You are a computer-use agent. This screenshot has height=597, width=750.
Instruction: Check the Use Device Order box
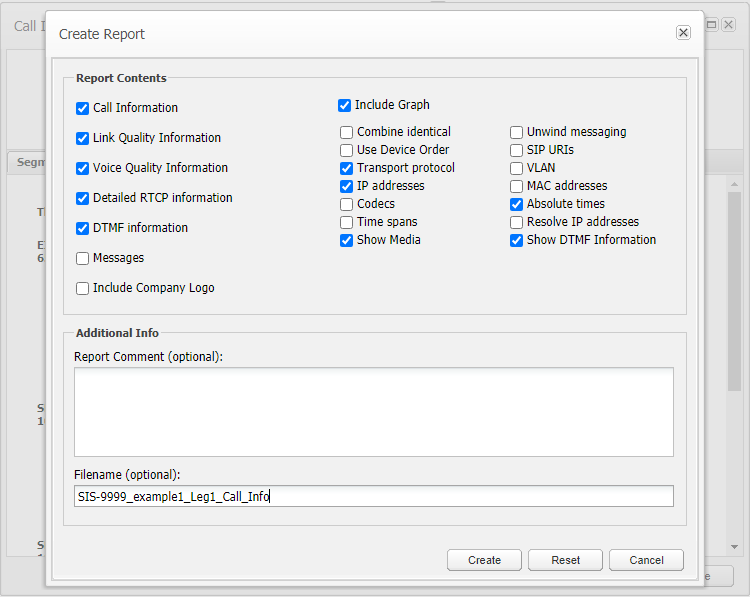click(346, 150)
